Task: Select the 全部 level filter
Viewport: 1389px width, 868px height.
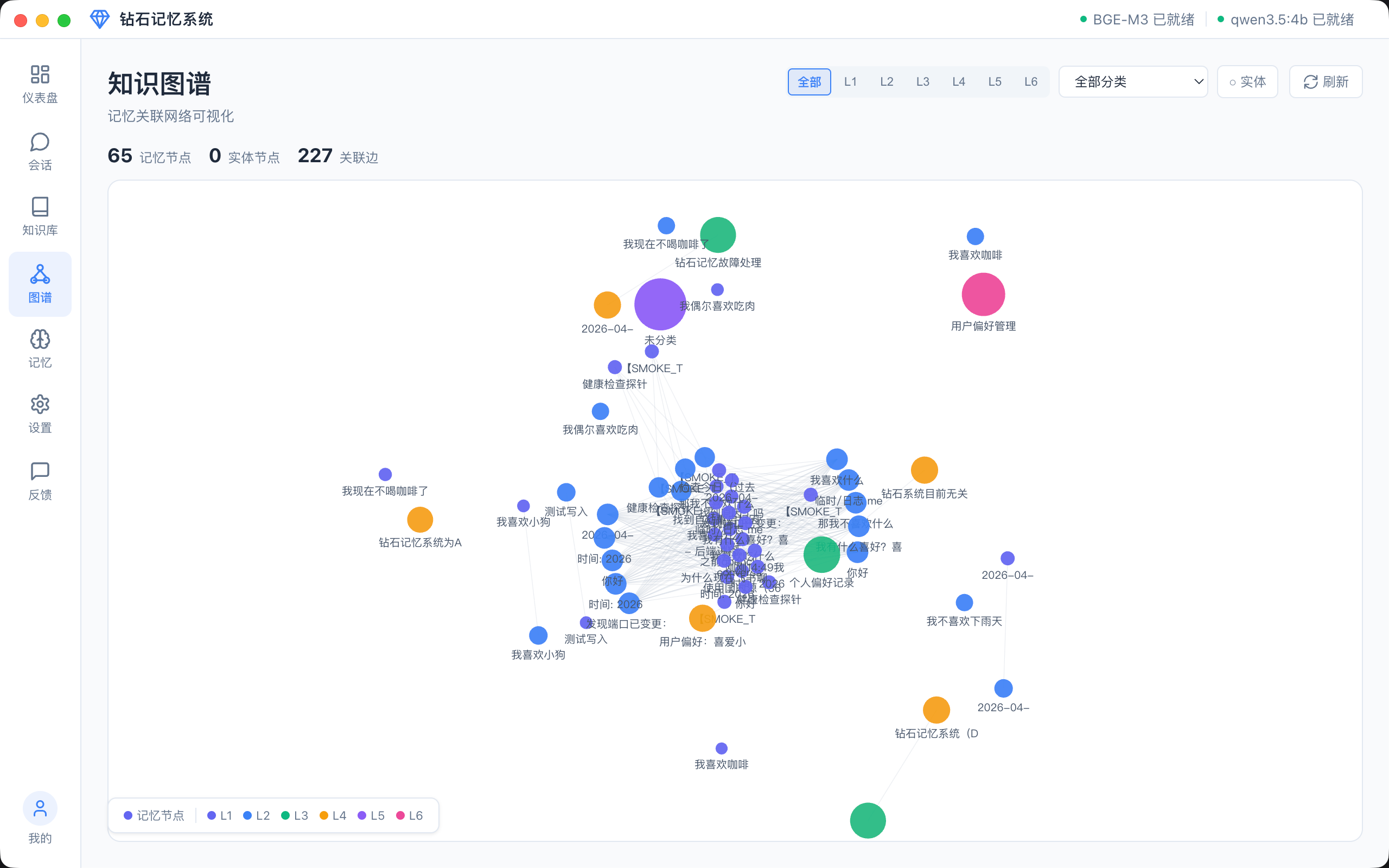Action: click(x=809, y=81)
